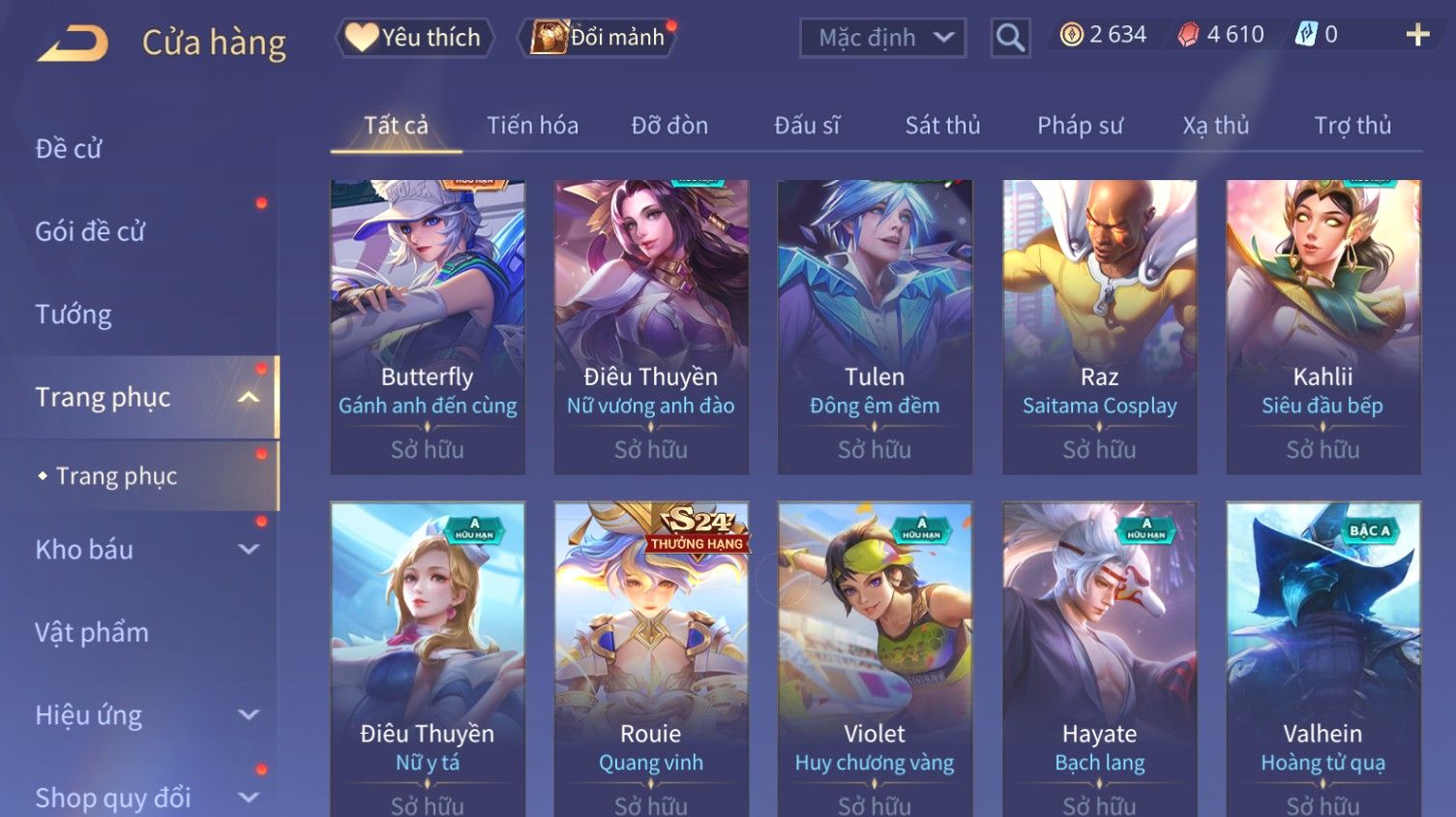Click the gold coin icon

point(1071,35)
